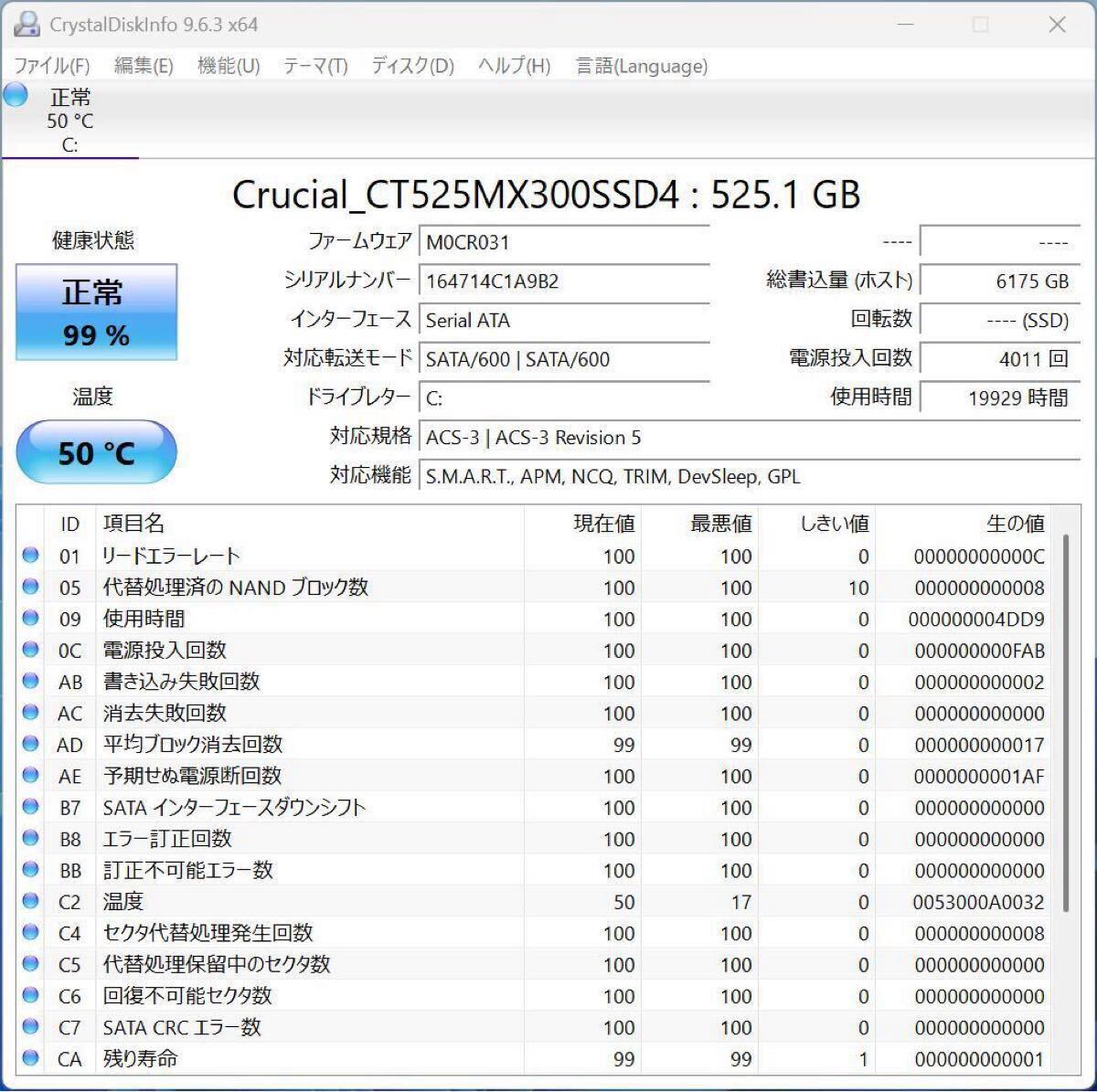The height and width of the screenshot is (1092, 1097).
Task: Click the status orb for ID C4 row
Action: coord(30,932)
